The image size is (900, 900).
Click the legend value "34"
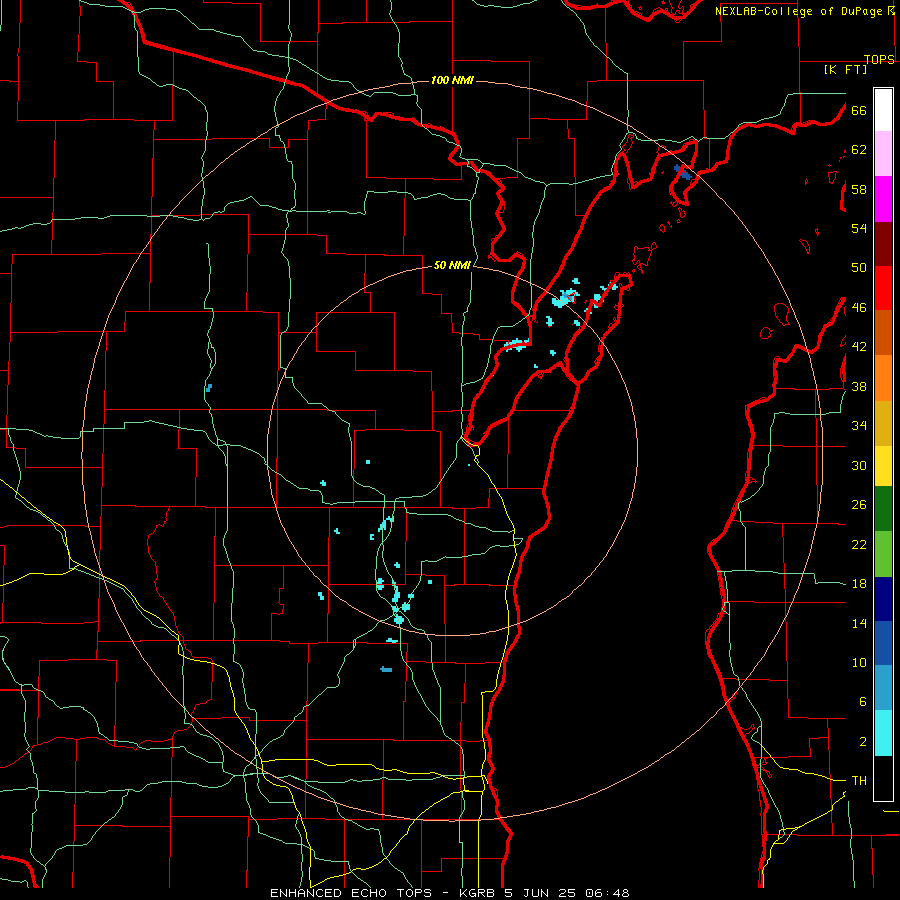(x=859, y=426)
